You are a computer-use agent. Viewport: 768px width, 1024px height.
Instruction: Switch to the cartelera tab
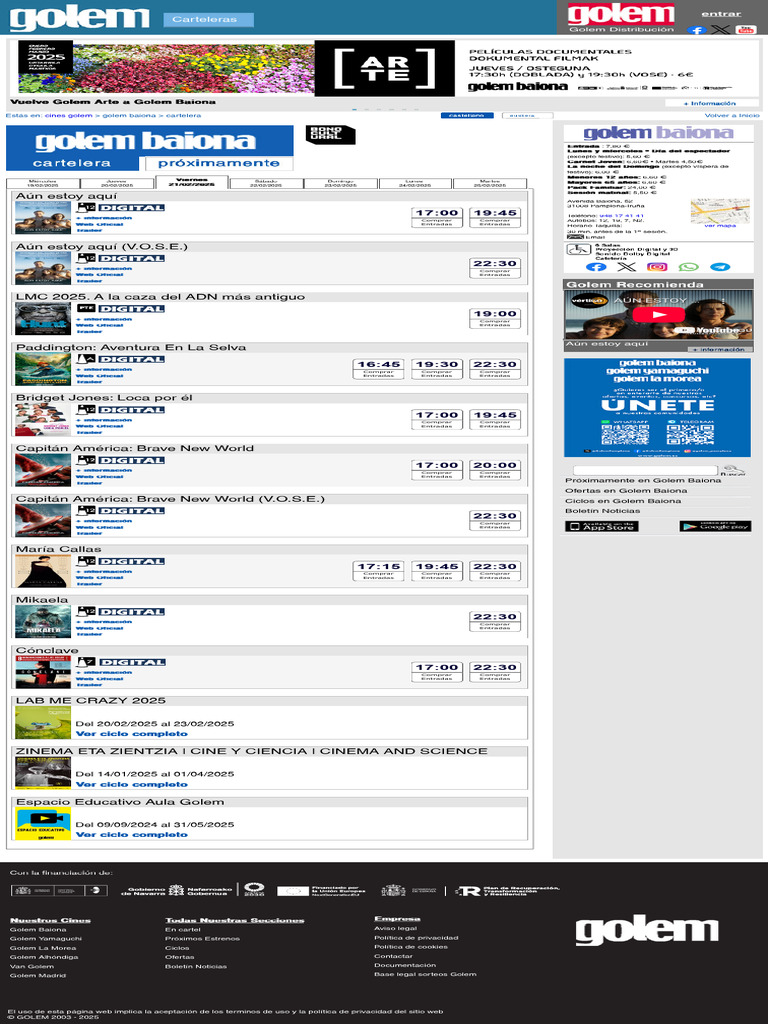tap(72, 163)
